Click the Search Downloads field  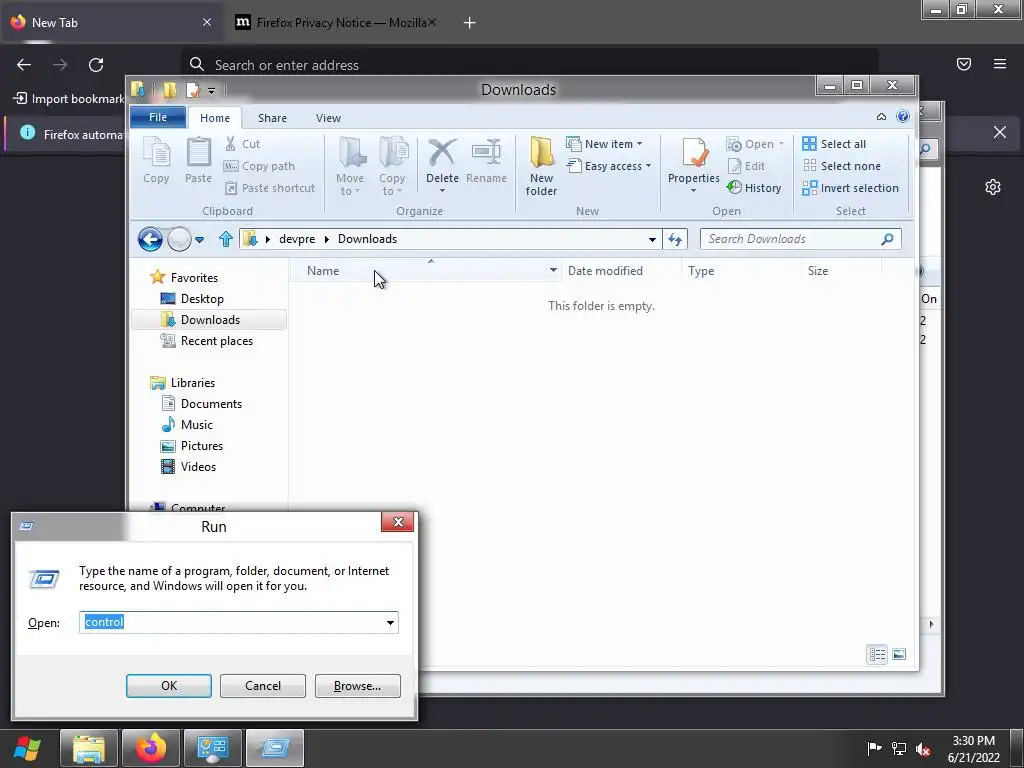801,239
